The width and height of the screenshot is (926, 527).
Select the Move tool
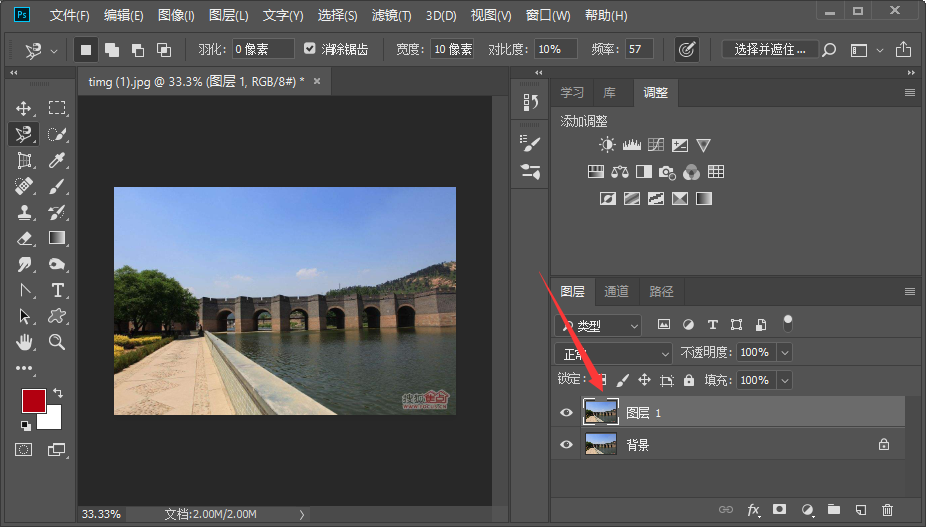point(24,108)
